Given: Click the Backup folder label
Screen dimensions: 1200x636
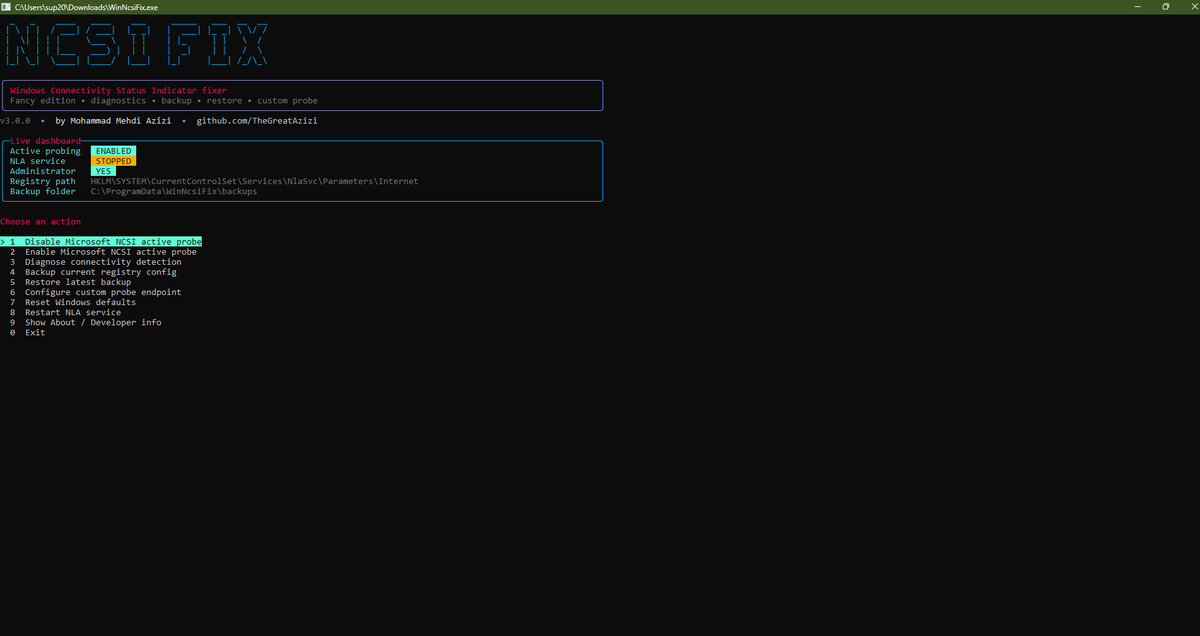Looking at the screenshot, I should pyautogui.click(x=43, y=191).
